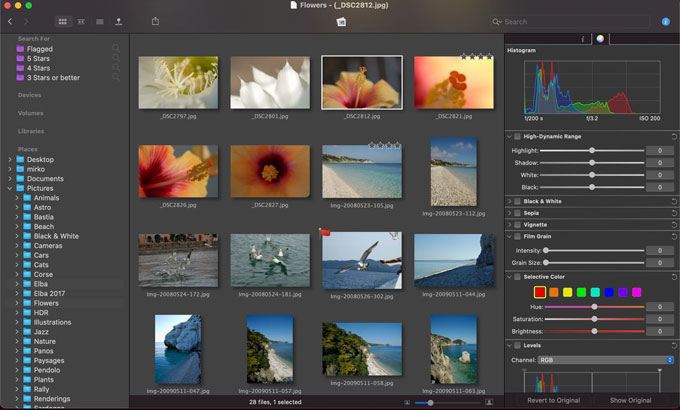Select the img-20090511-047.jpg thumbnail
680x410 pixels.
[x=178, y=349]
